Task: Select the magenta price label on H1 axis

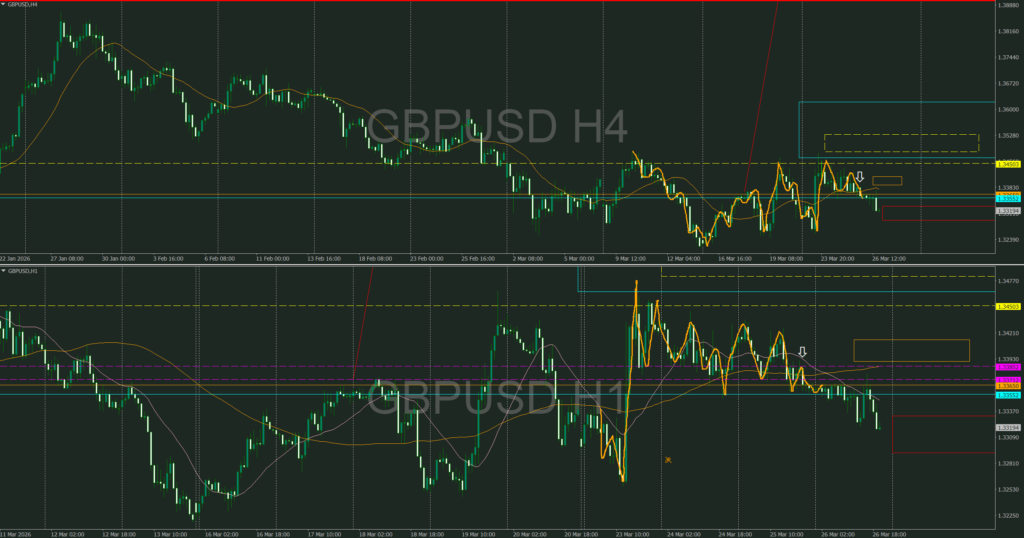Action: (x=1008, y=368)
